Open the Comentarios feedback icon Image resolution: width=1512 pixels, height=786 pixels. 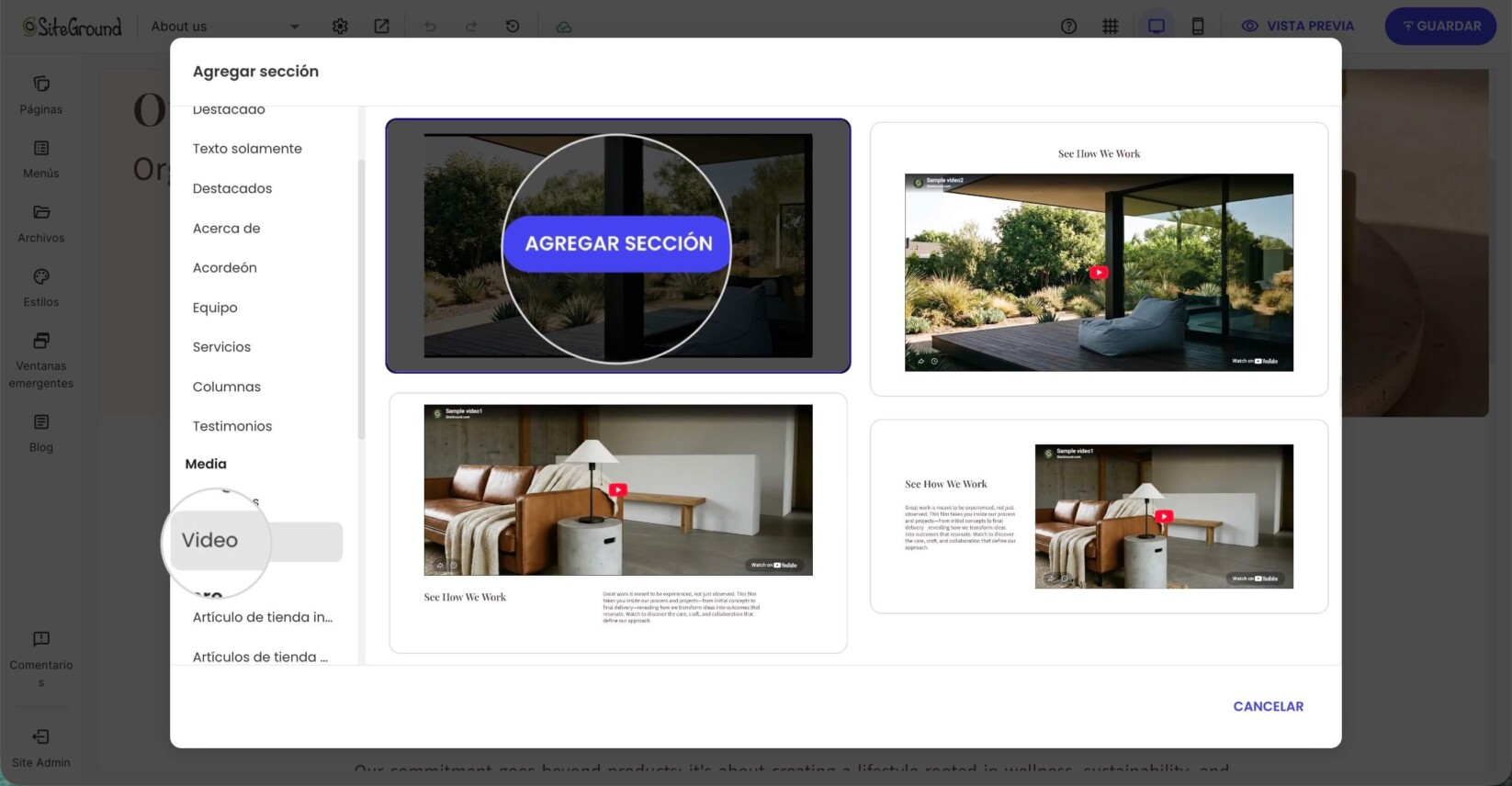[x=41, y=639]
